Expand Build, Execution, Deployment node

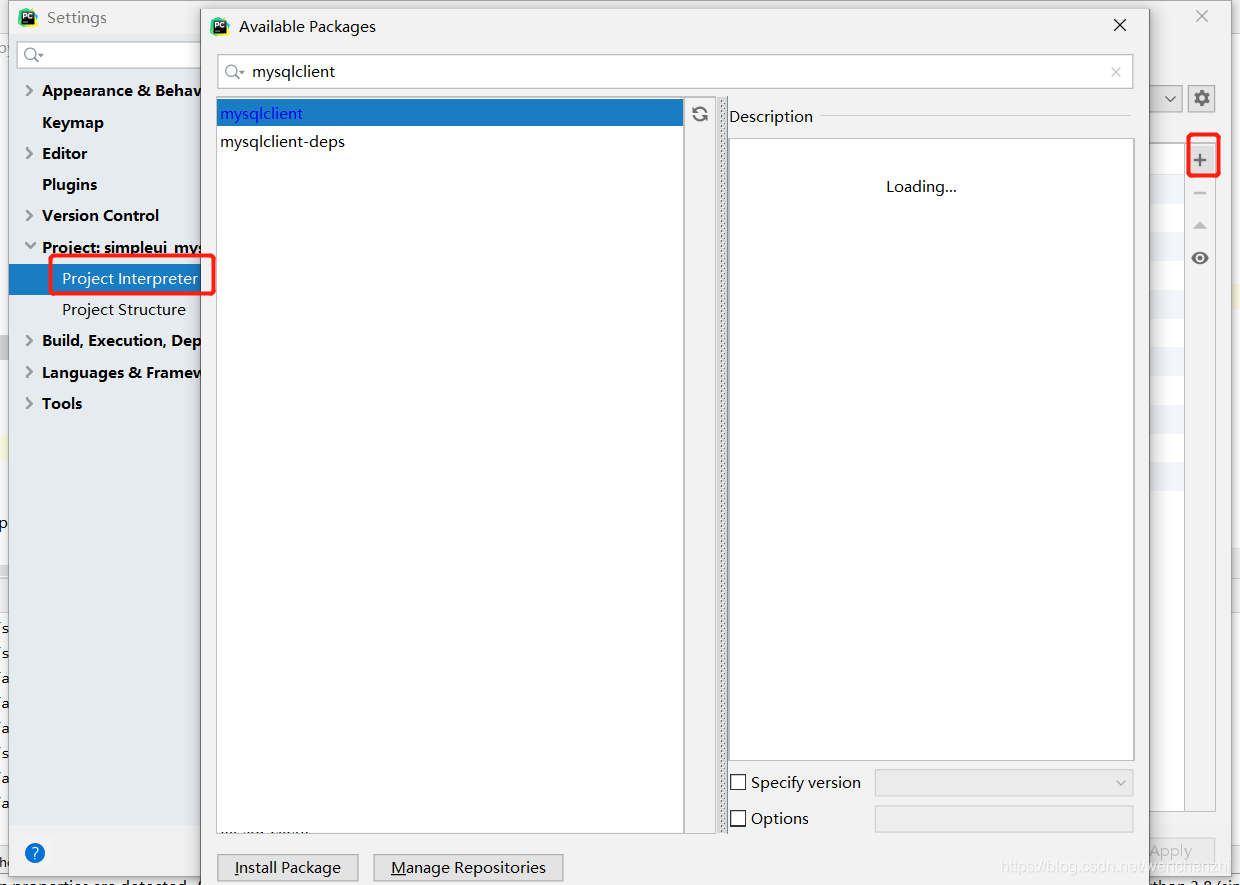point(29,340)
